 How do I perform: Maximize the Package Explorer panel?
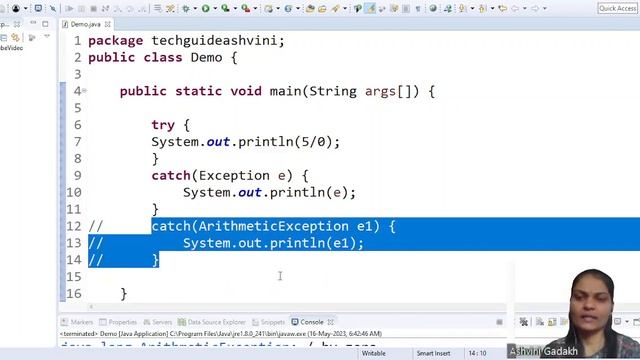click(45, 24)
